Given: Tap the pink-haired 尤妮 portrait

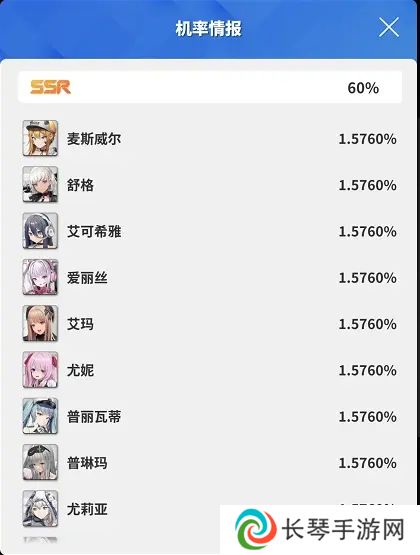Looking at the screenshot, I should click(40, 370).
